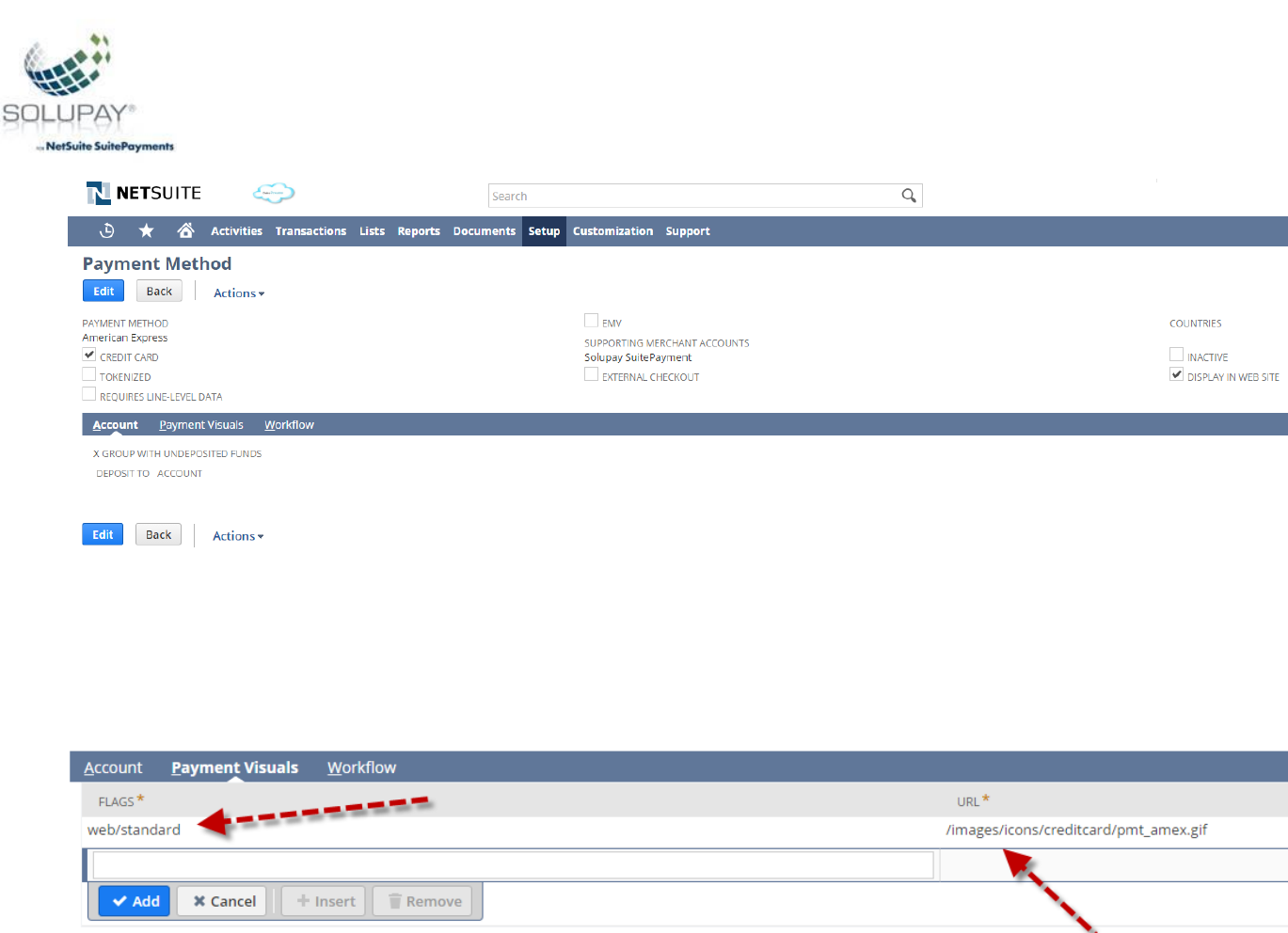This screenshot has width=1288, height=933.
Task: Click the Solupay logo
Action: (x=87, y=92)
